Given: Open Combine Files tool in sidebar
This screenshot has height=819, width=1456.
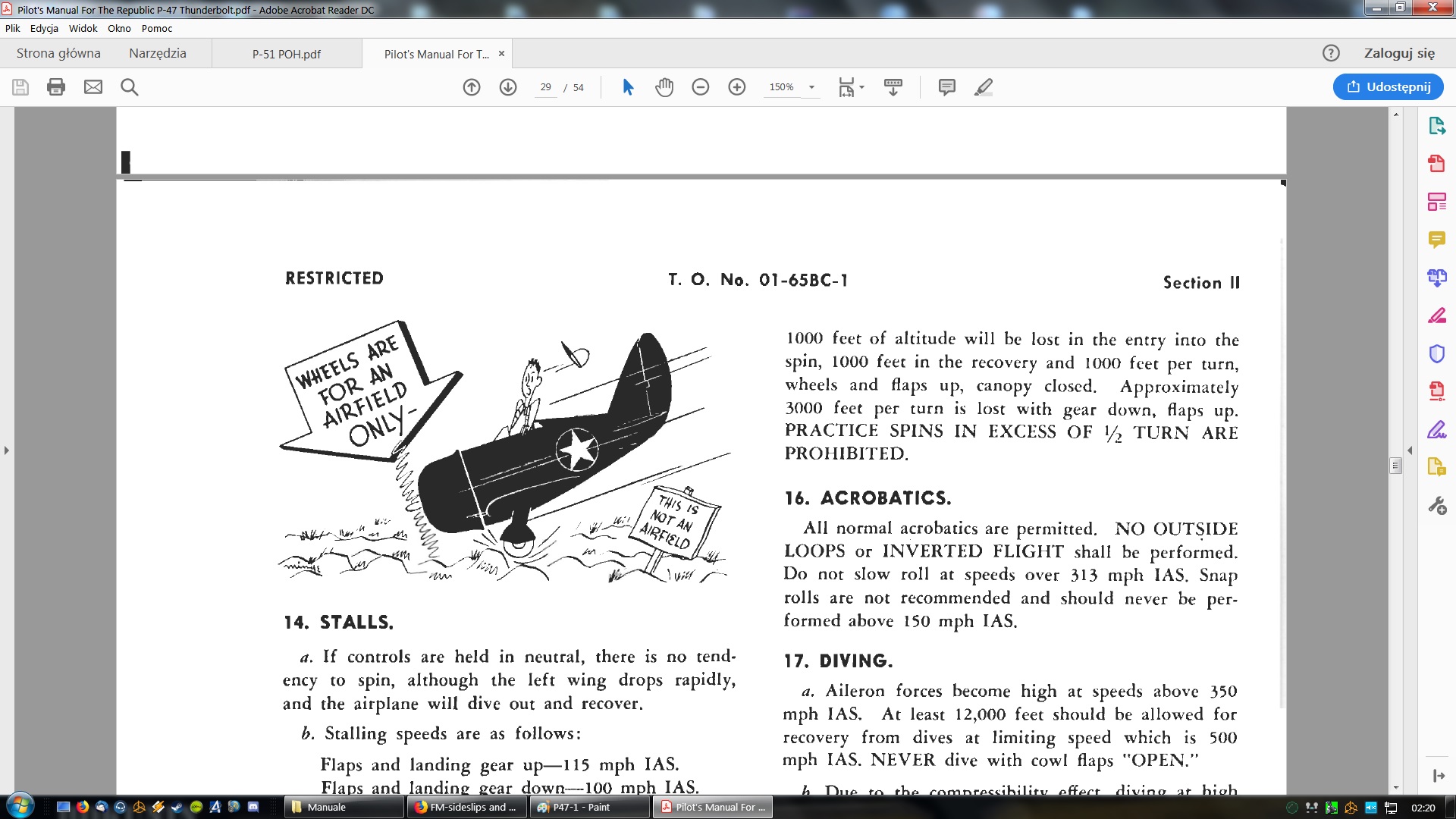Looking at the screenshot, I should coord(1437,278).
